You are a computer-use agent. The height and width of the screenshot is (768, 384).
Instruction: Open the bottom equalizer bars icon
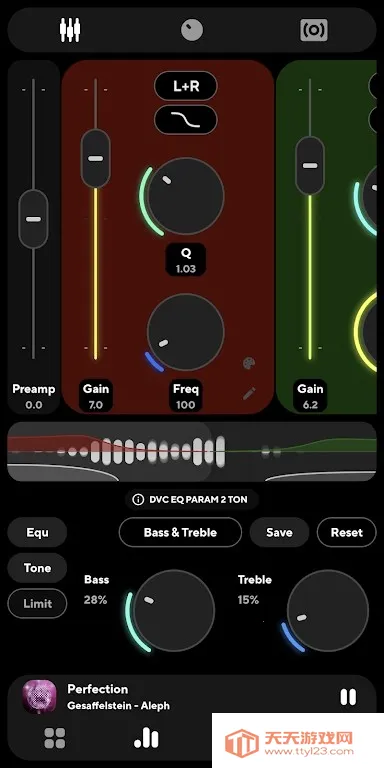146,738
